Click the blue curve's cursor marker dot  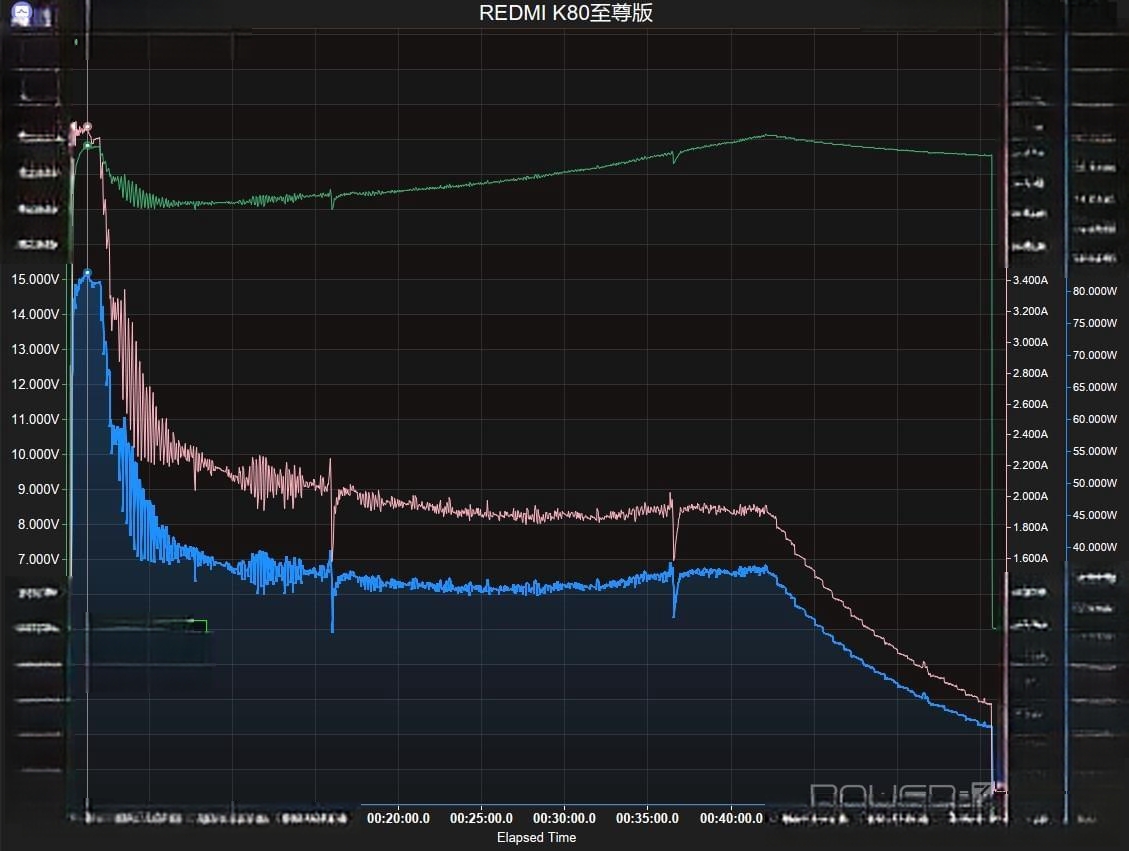pyautogui.click(x=88, y=273)
